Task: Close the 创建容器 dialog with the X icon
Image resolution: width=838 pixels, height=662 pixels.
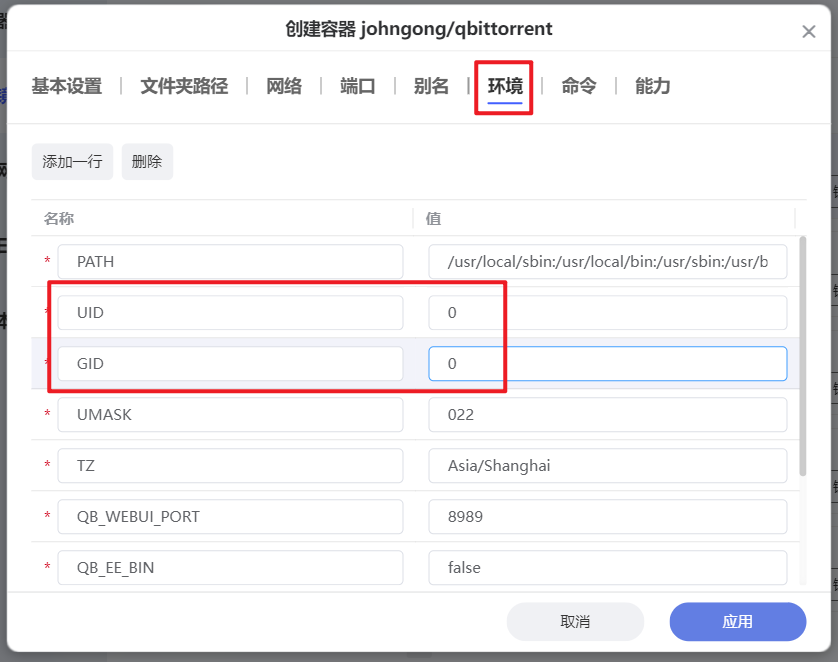Action: pyautogui.click(x=809, y=32)
